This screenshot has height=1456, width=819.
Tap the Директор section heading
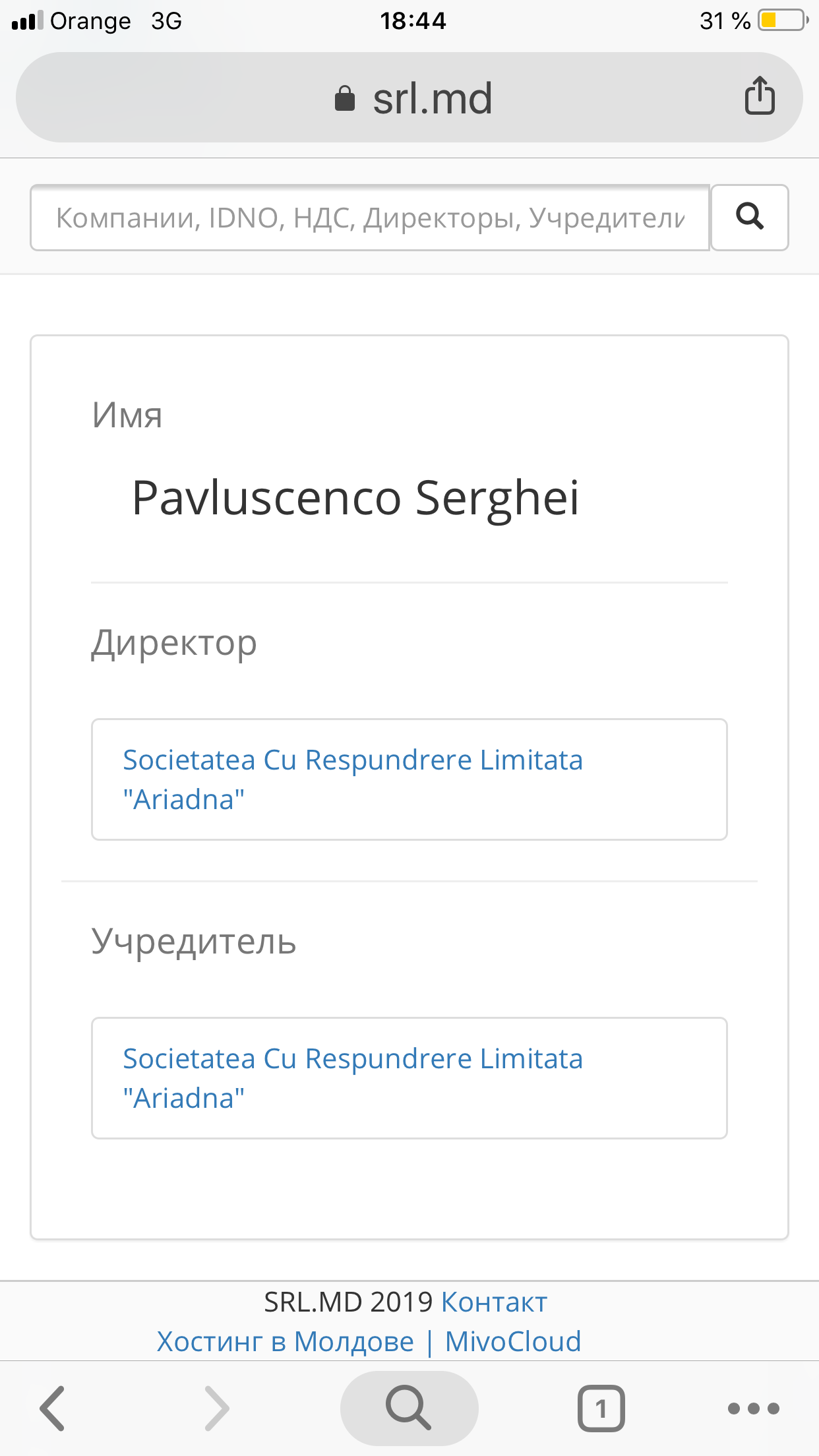(x=174, y=643)
